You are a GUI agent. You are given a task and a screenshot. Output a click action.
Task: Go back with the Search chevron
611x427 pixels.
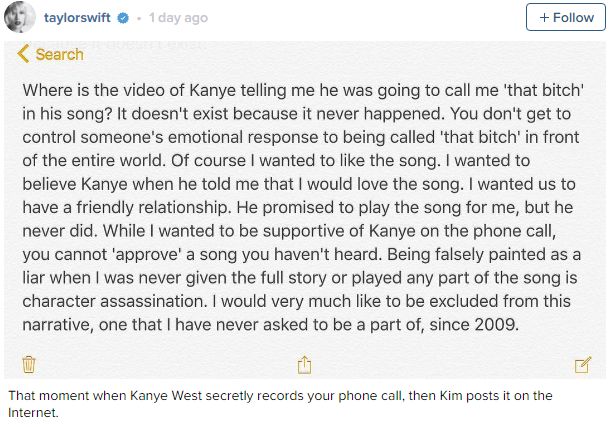[x=23, y=54]
